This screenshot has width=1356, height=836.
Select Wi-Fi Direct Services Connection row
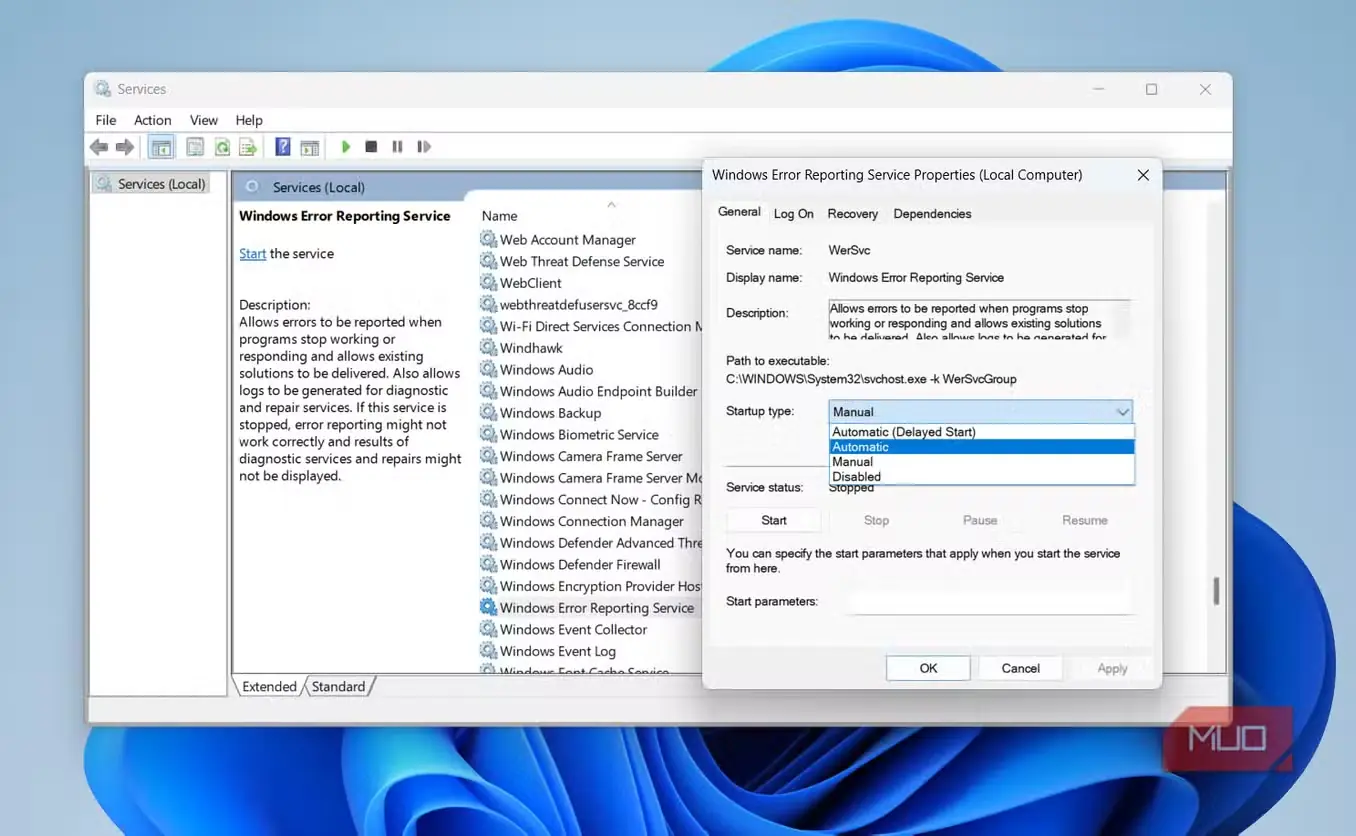click(x=590, y=326)
